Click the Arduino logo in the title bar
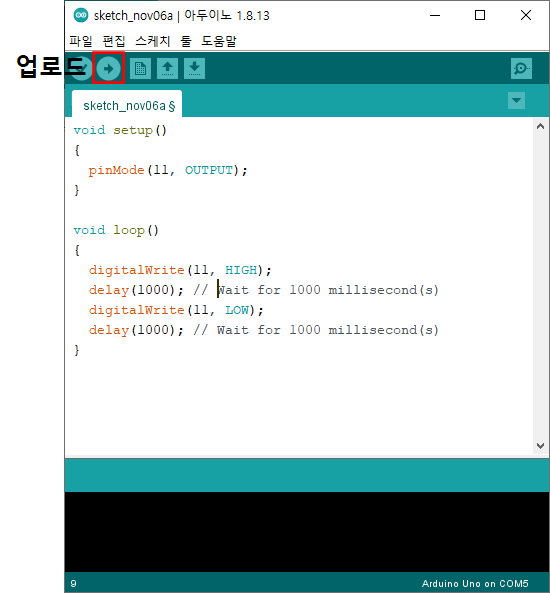Viewport: 550px width, 593px height. [x=81, y=16]
